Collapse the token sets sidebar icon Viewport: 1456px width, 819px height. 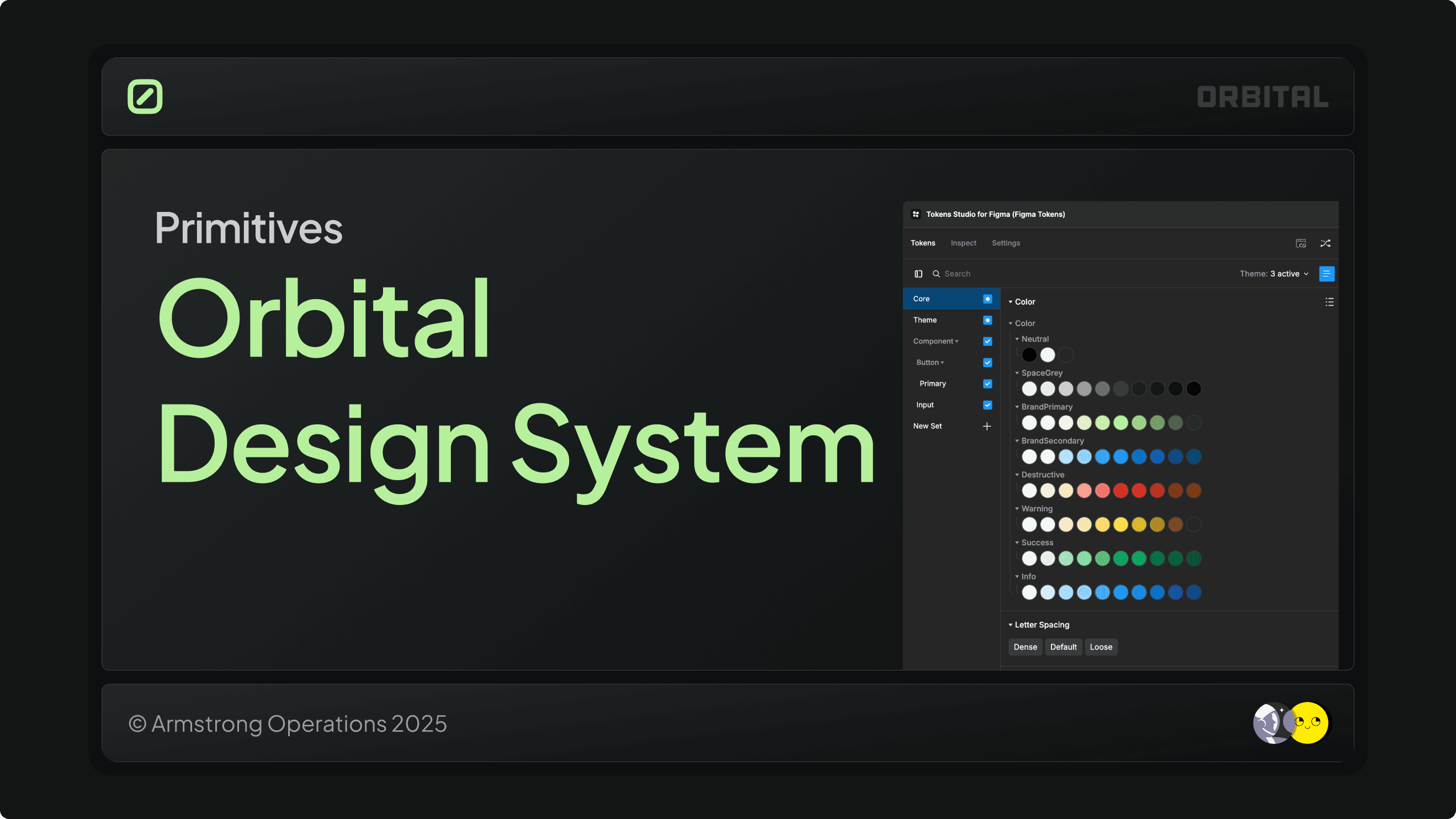coord(918,274)
